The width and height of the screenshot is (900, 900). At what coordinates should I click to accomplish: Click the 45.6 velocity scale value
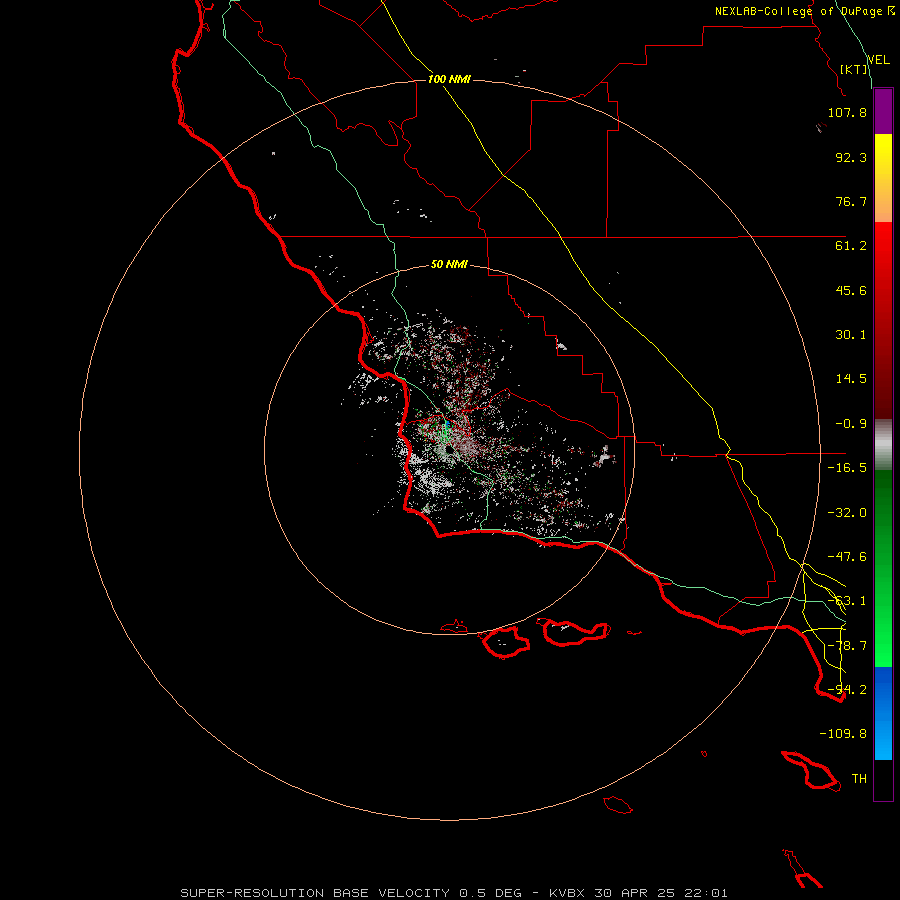coord(851,290)
